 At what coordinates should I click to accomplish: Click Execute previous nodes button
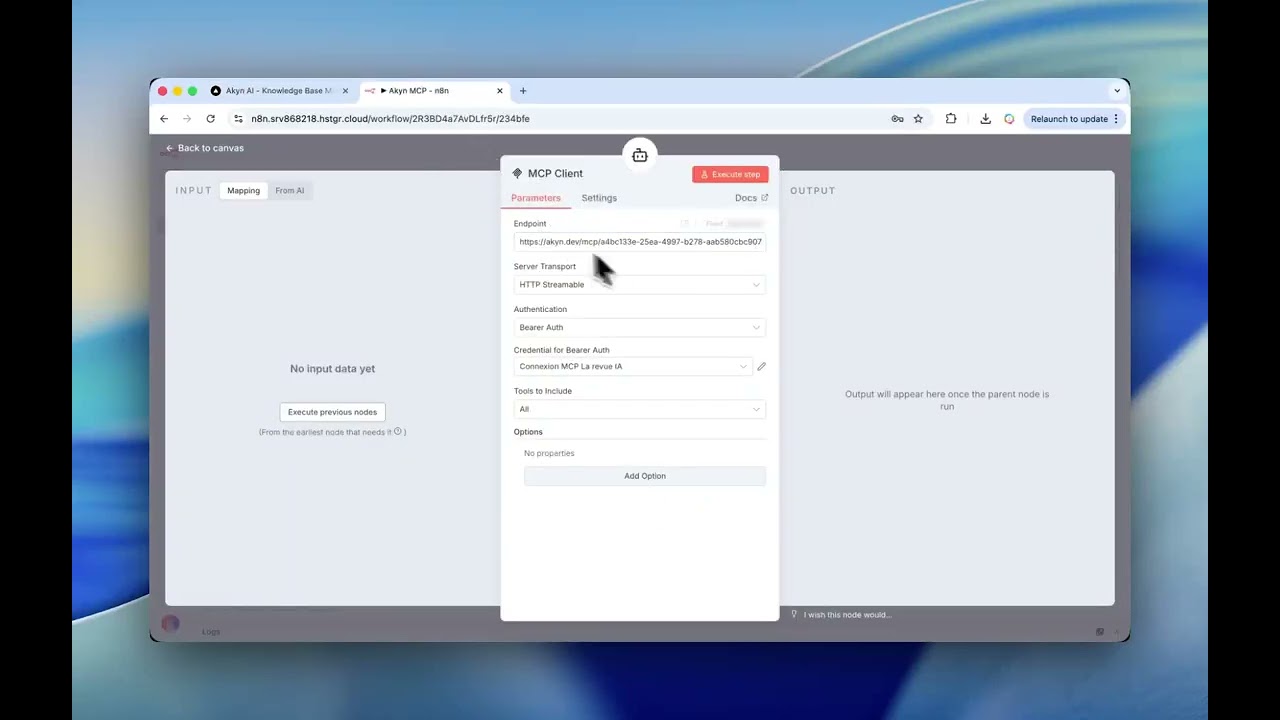click(332, 412)
